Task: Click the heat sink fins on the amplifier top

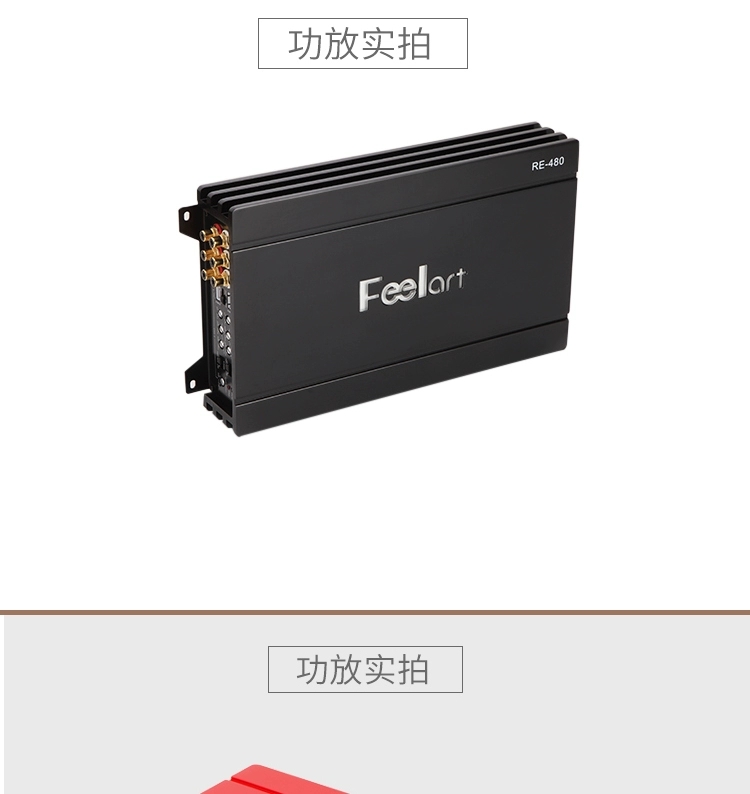Action: [x=385, y=162]
